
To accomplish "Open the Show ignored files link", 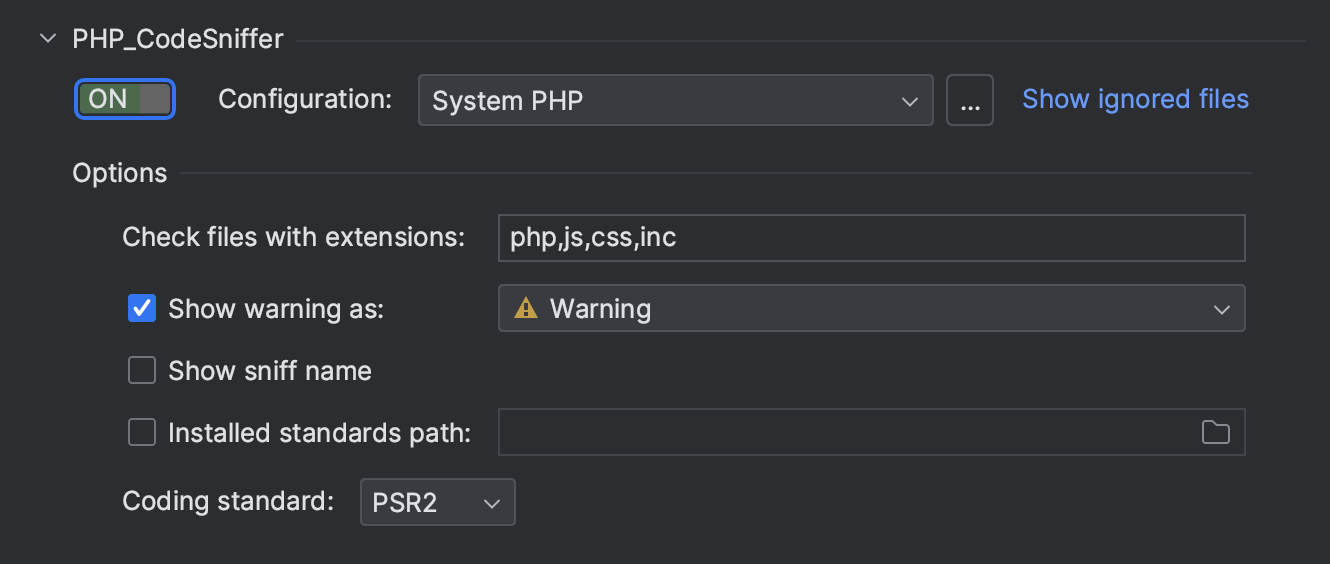I will (x=1135, y=99).
